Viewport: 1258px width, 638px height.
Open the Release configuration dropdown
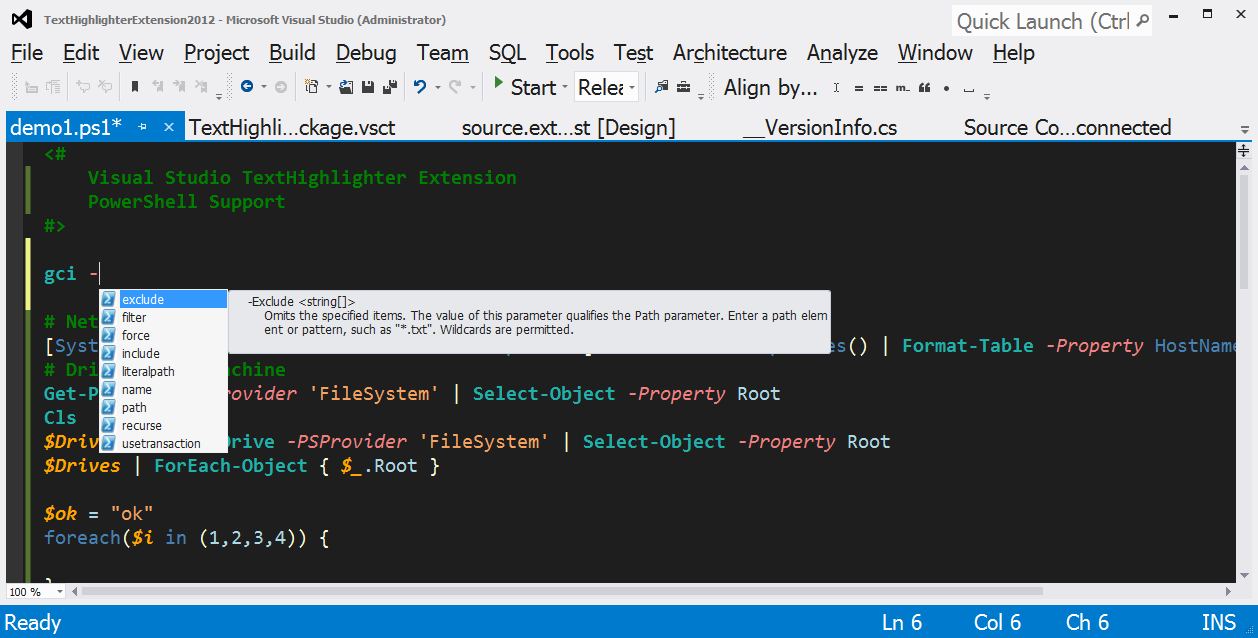pyautogui.click(x=631, y=87)
